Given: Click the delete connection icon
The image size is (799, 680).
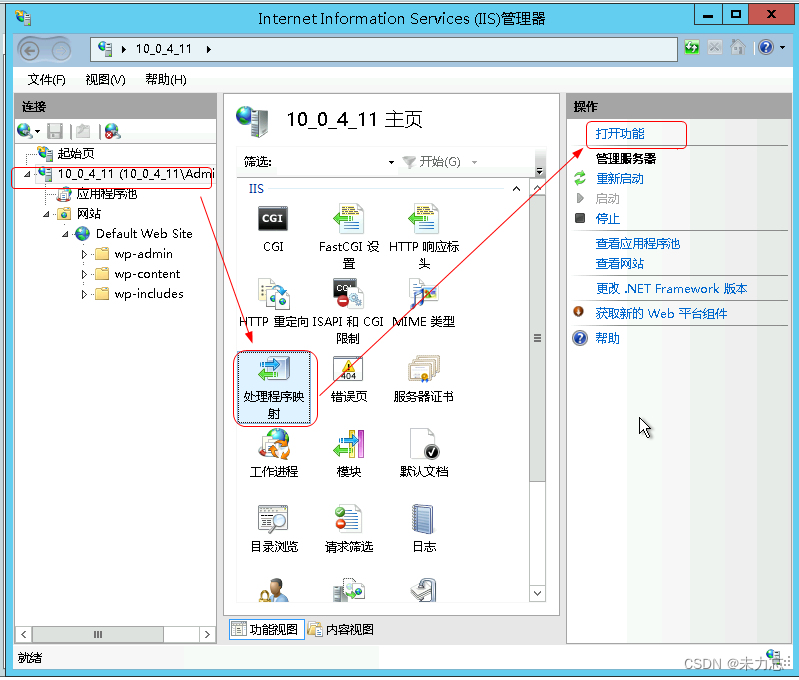Looking at the screenshot, I should (112, 131).
